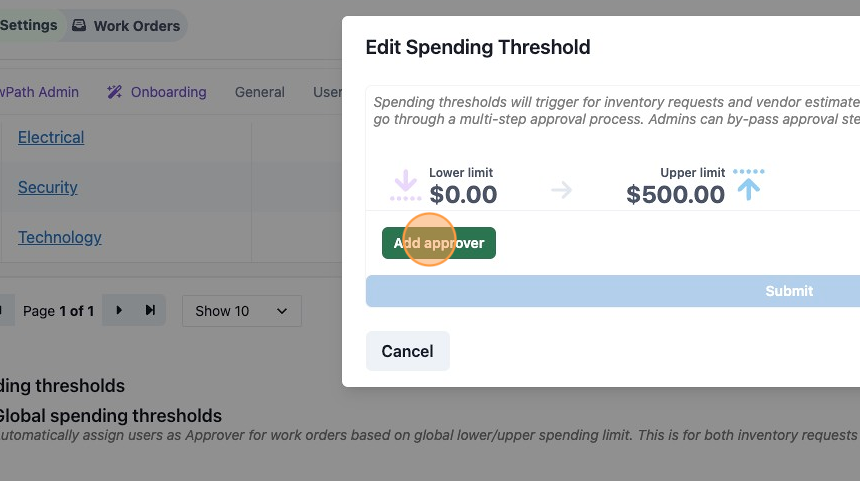
Task: Open the Security category link
Action: (48, 187)
